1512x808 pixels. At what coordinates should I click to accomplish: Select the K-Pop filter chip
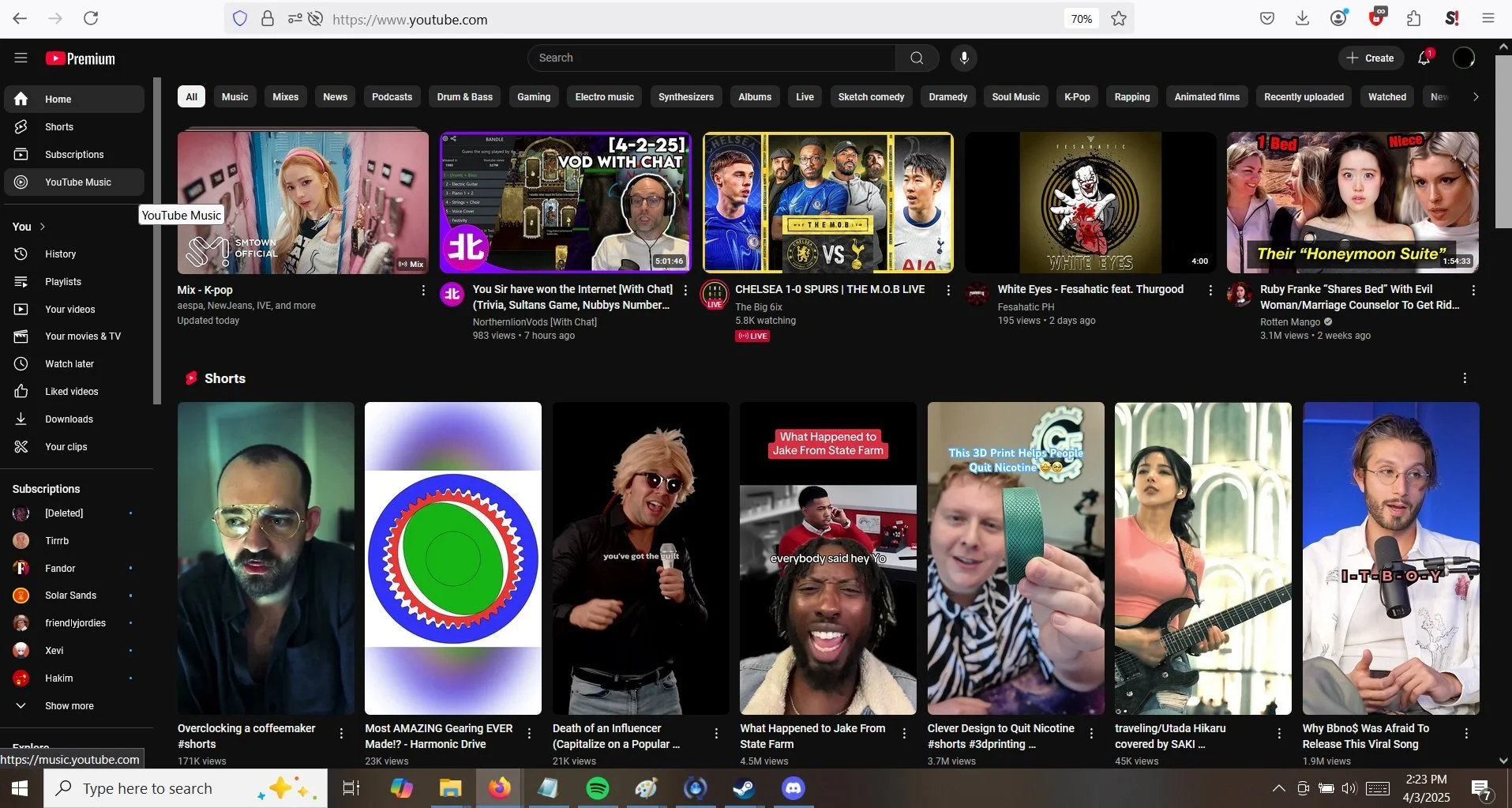pos(1077,96)
